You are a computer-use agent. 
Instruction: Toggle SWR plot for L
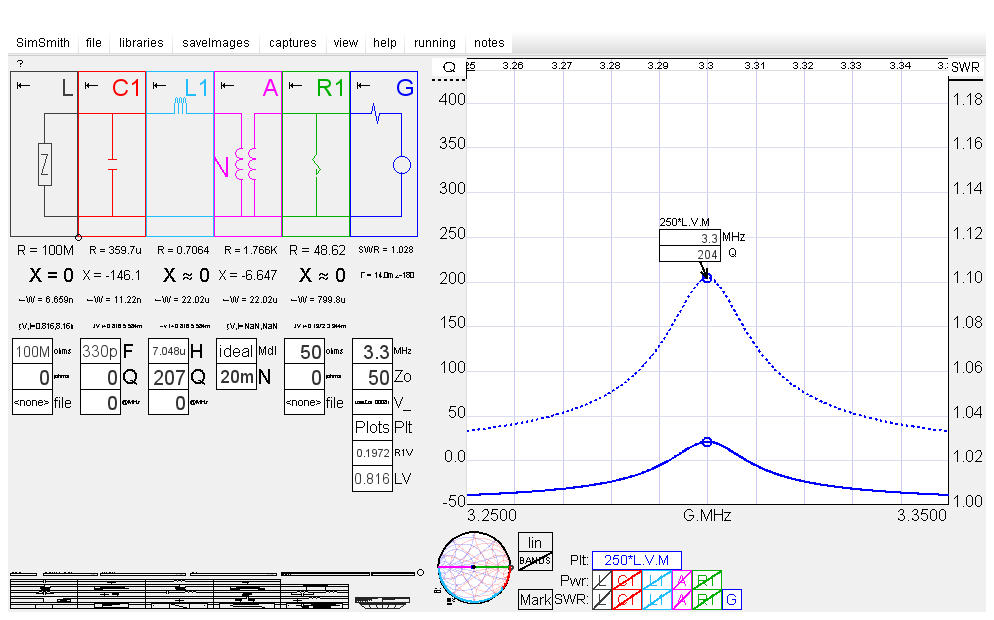(x=602, y=600)
